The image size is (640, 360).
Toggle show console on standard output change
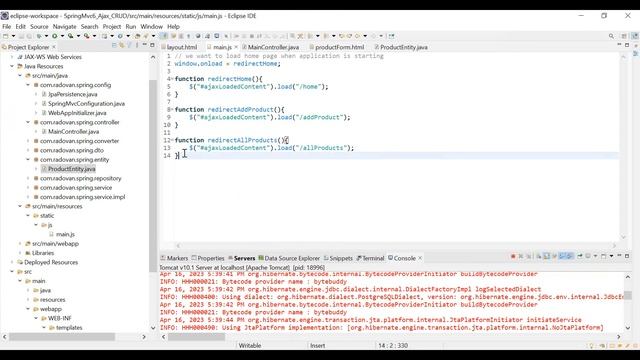coord(562,256)
